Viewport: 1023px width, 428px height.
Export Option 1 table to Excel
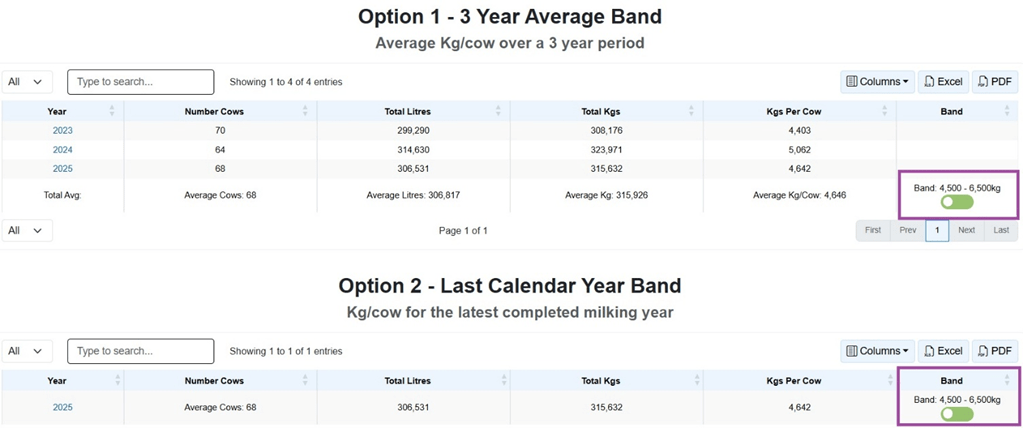942,82
